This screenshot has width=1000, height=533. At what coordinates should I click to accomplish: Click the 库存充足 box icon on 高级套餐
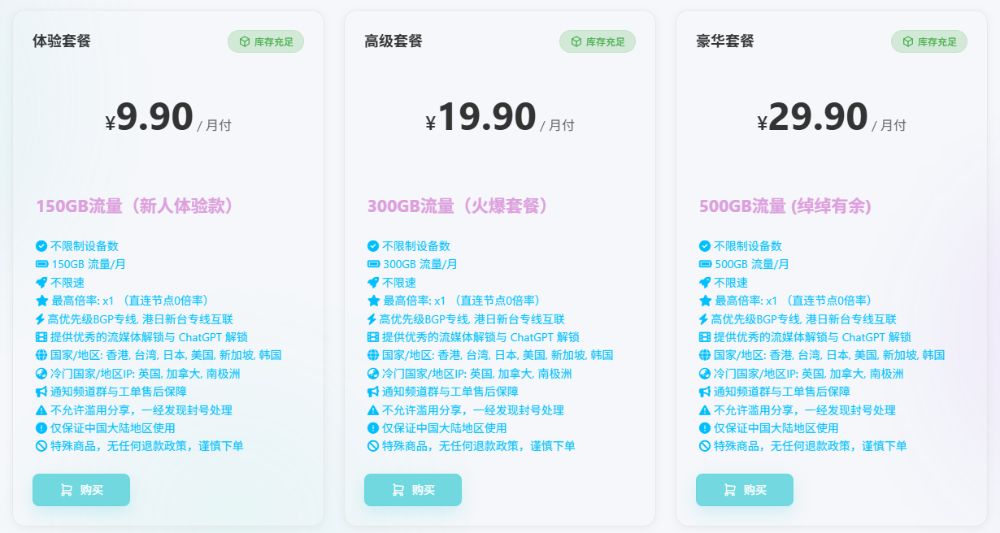click(576, 42)
